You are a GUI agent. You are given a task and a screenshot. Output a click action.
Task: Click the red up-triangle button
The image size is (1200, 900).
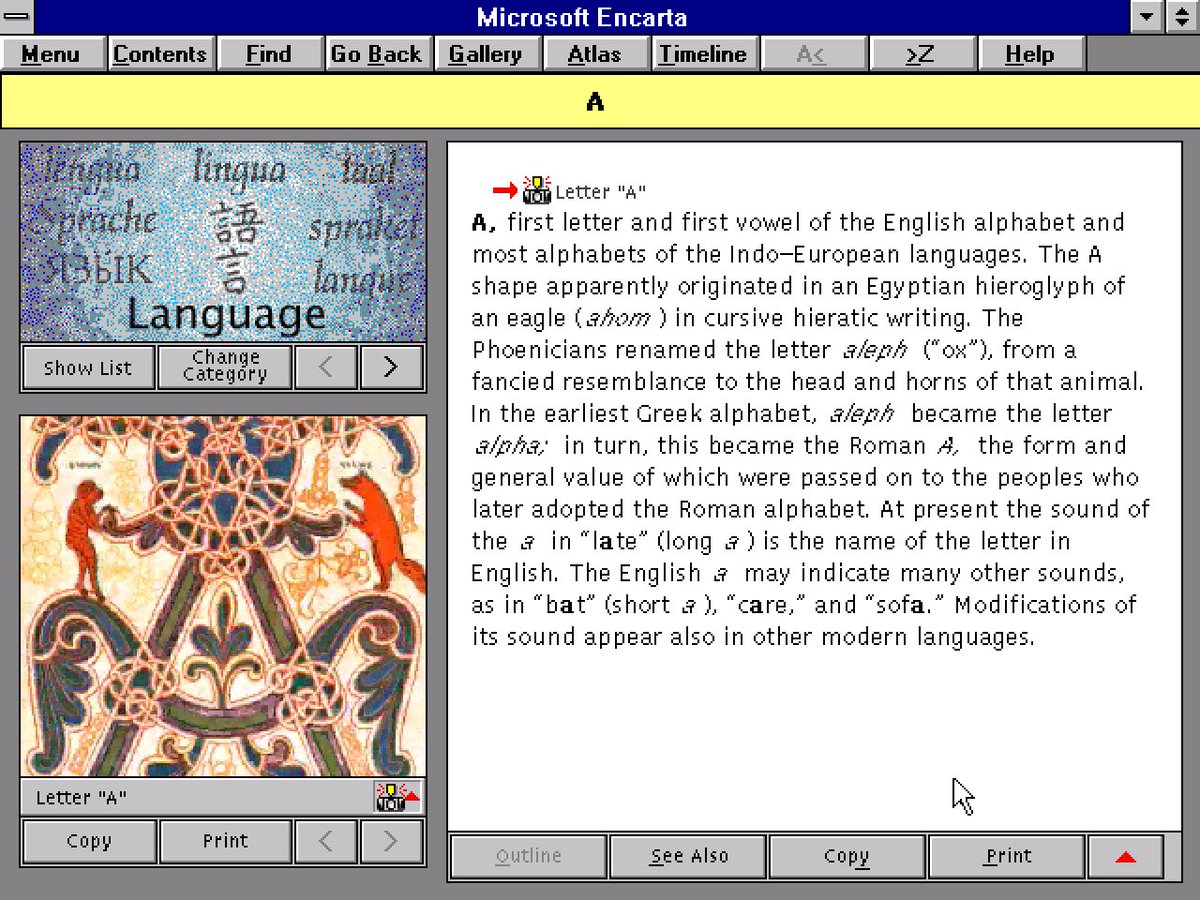(1125, 857)
